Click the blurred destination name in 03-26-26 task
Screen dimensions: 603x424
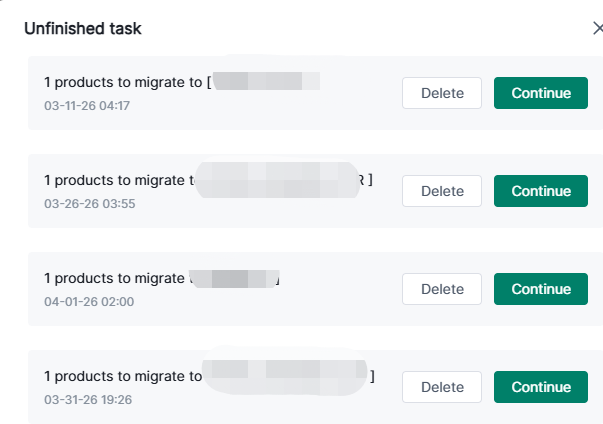pos(278,180)
